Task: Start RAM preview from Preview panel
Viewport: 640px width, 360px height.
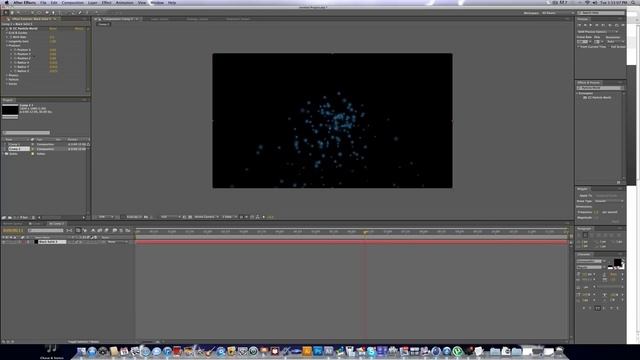Action: click(623, 25)
